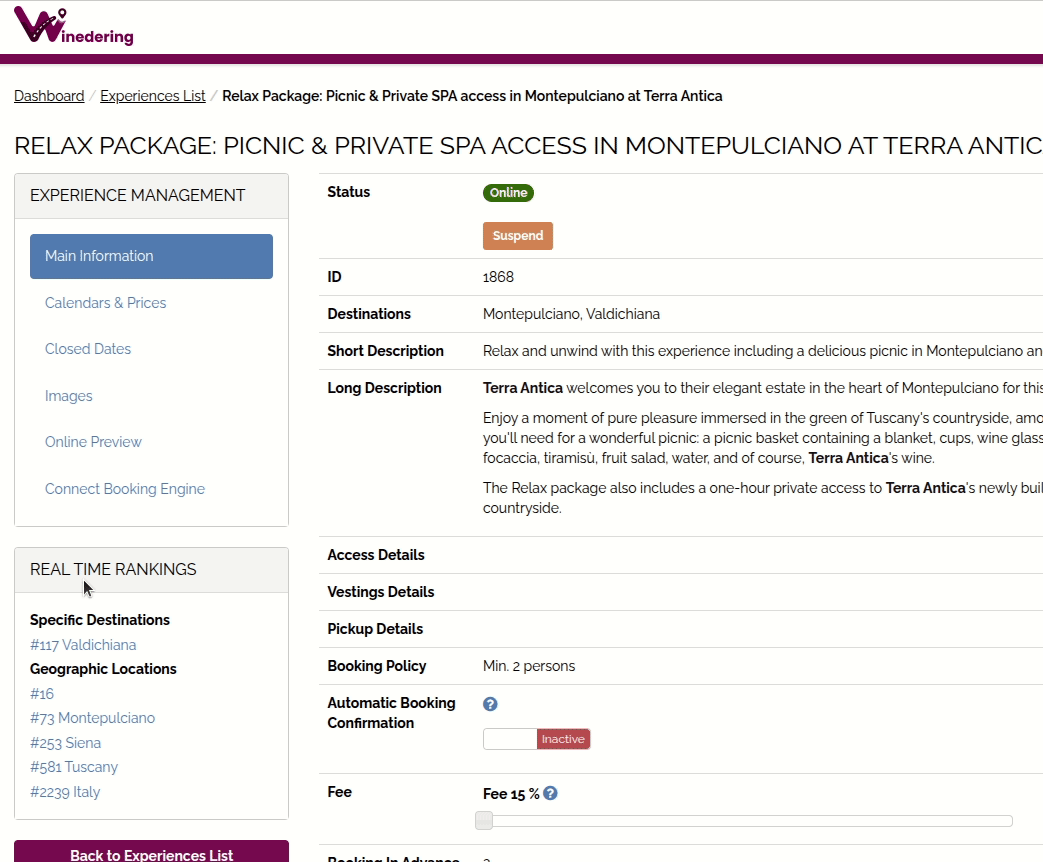Image resolution: width=1043 pixels, height=862 pixels.
Task: Open Main Information section
Action: (151, 256)
